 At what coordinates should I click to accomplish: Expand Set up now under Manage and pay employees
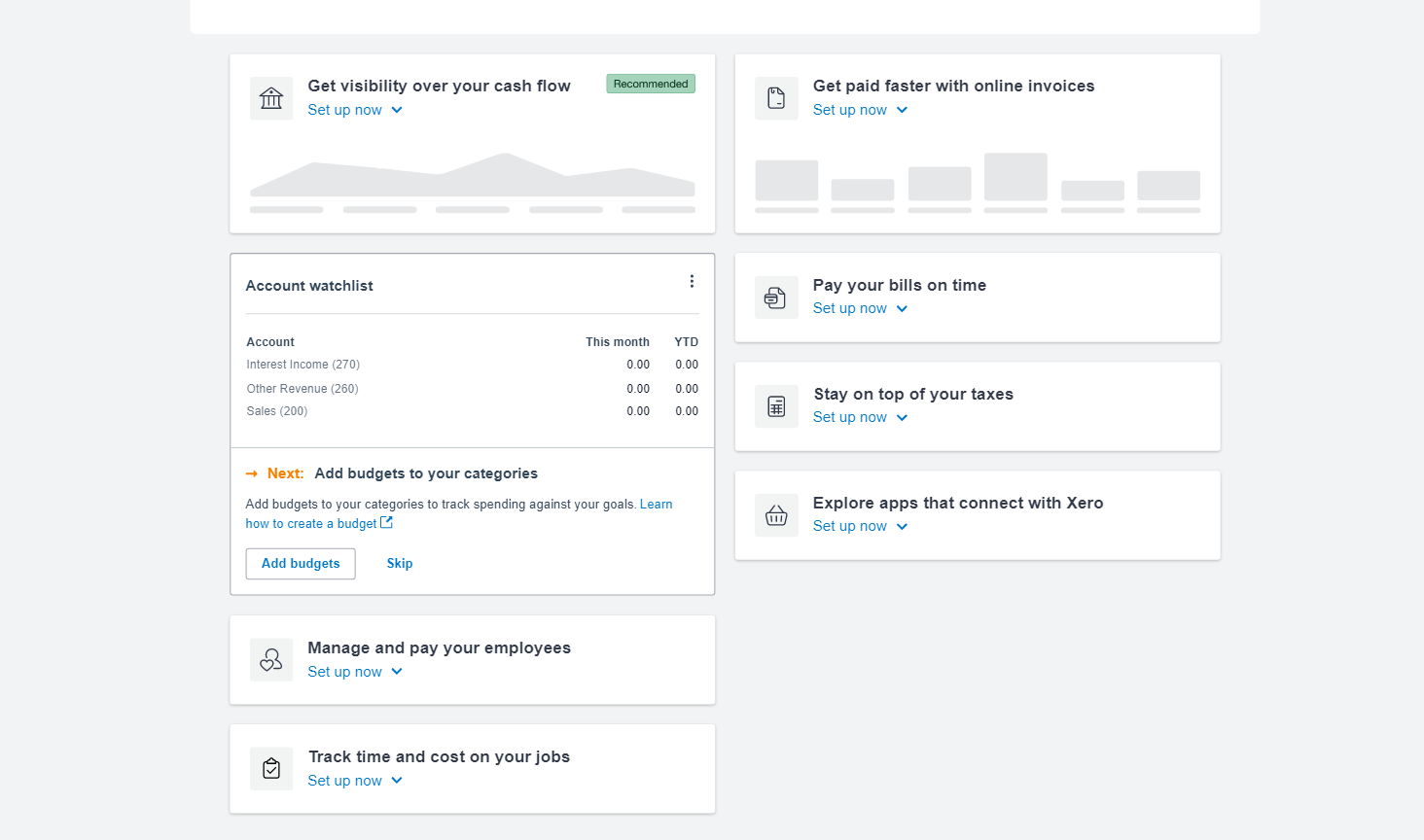click(x=355, y=672)
